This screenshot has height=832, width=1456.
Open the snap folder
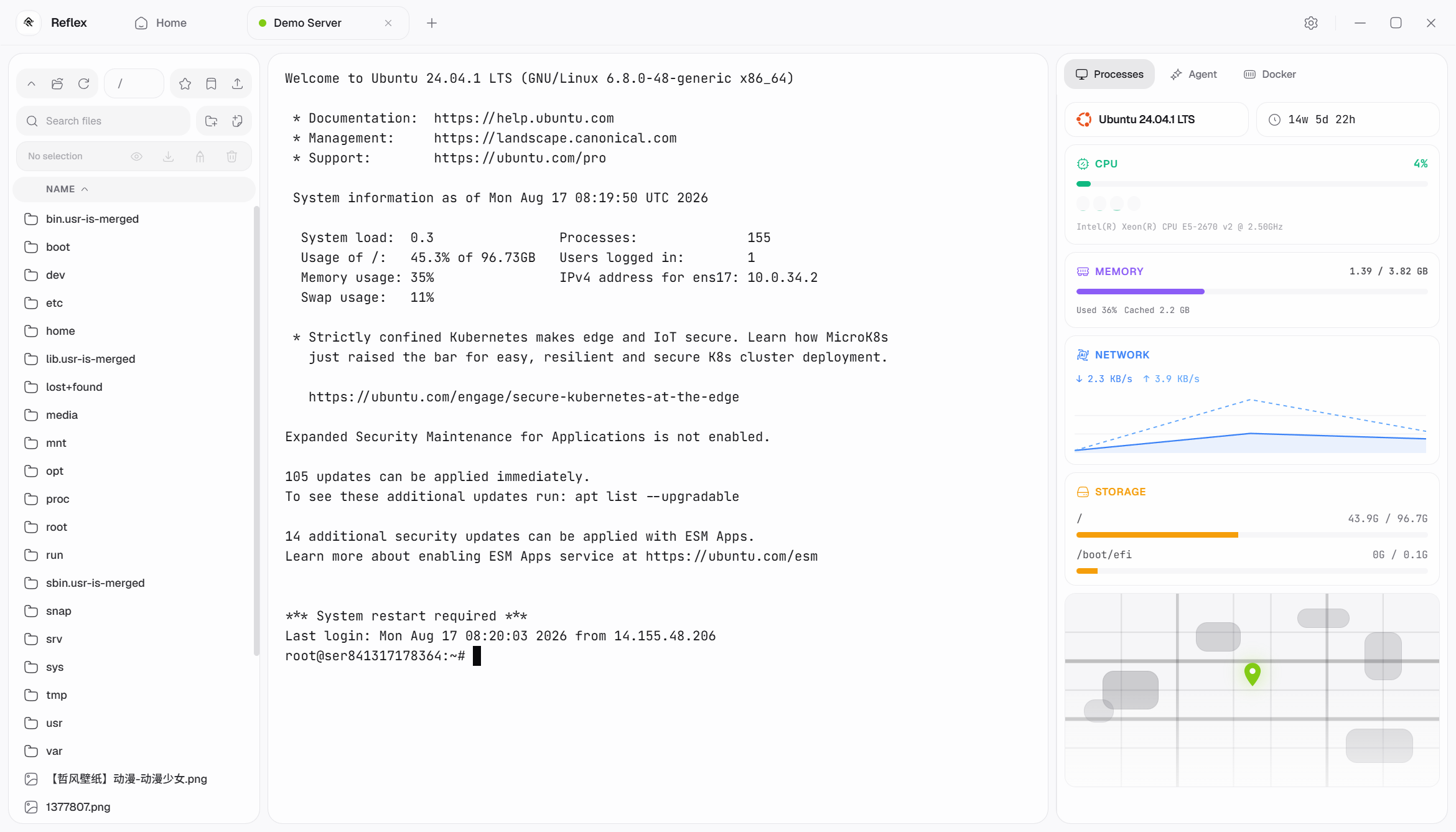(134, 611)
